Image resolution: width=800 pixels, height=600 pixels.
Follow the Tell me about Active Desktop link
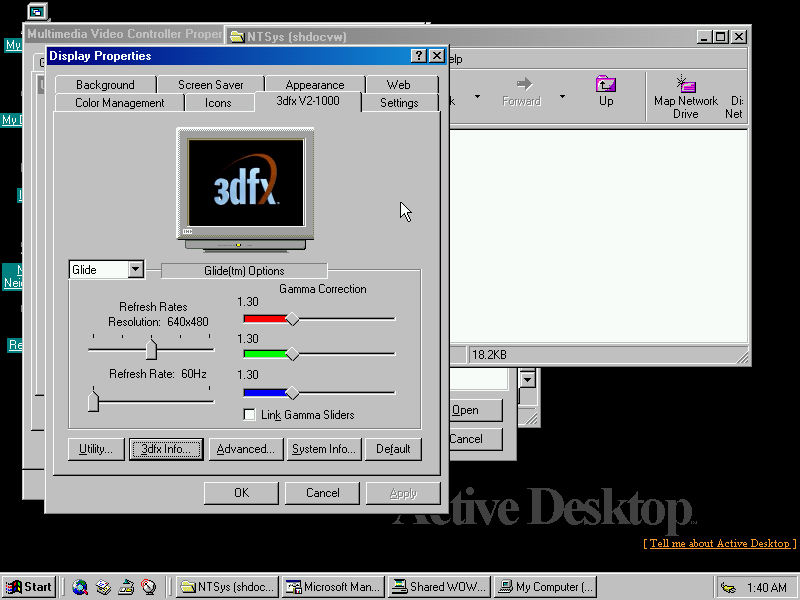(719, 543)
